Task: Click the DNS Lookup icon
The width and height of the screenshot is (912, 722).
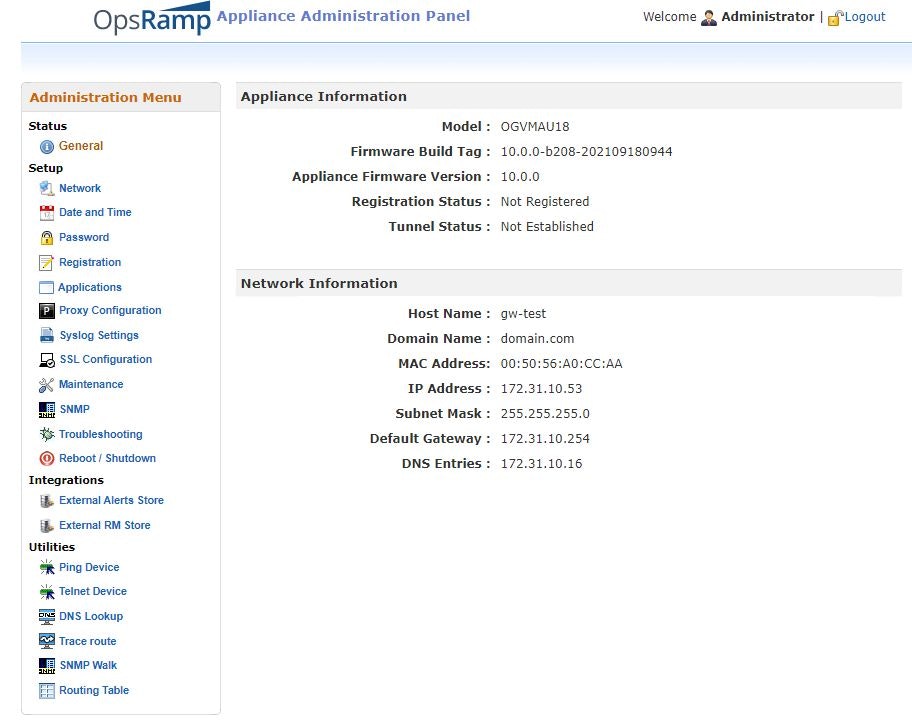Action: pyautogui.click(x=47, y=617)
